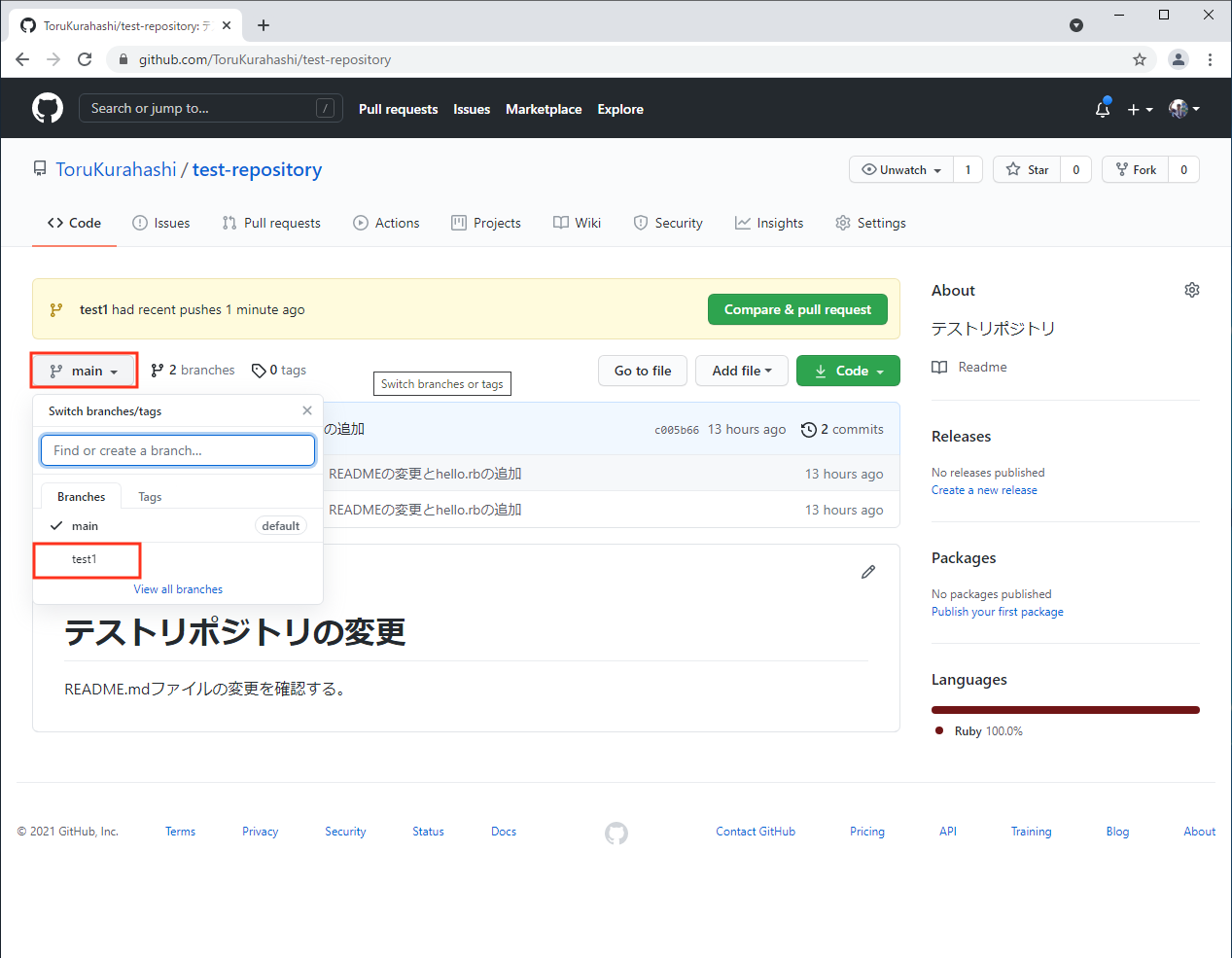
Task: Go back with browser back arrow
Action: tap(22, 59)
